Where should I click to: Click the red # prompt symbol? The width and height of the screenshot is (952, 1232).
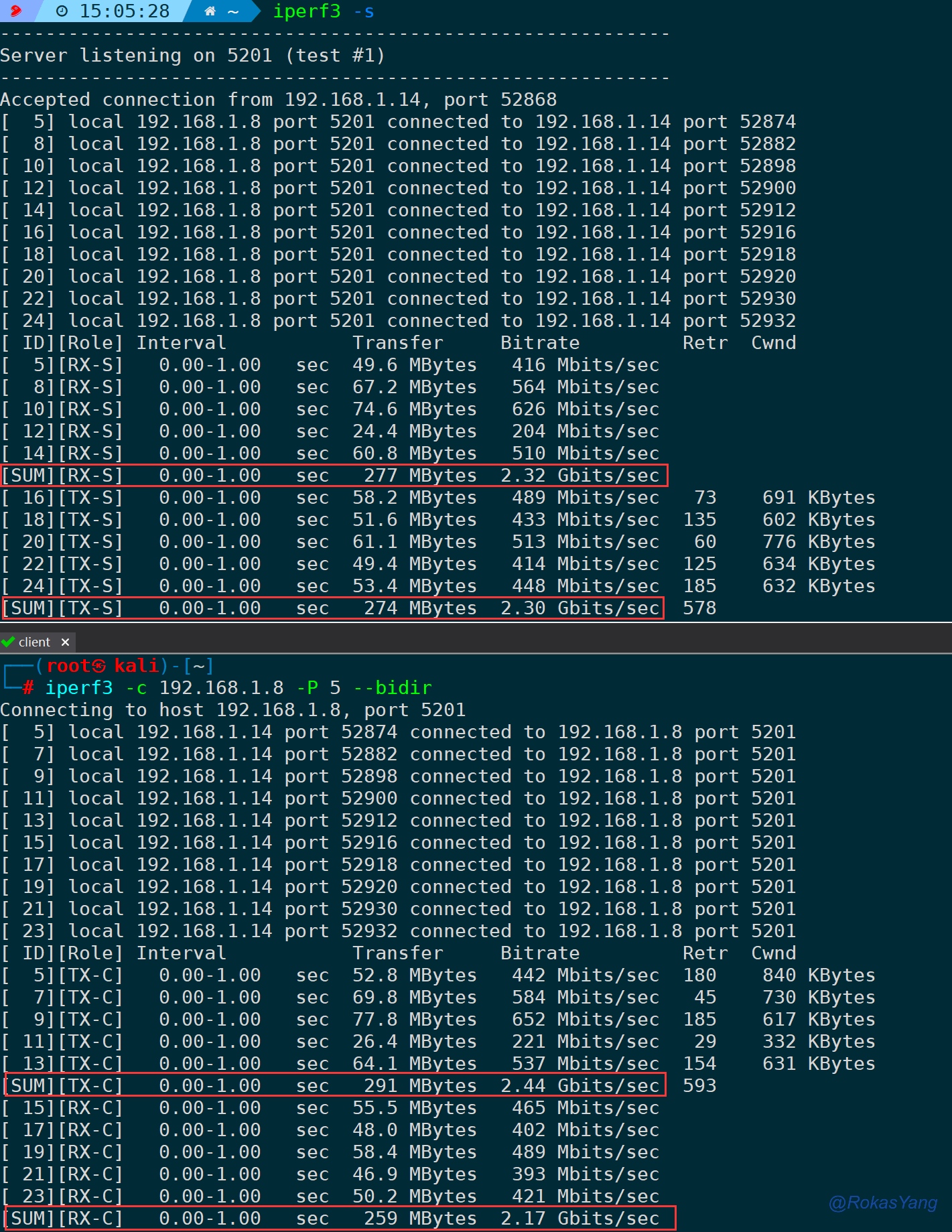coord(28,688)
